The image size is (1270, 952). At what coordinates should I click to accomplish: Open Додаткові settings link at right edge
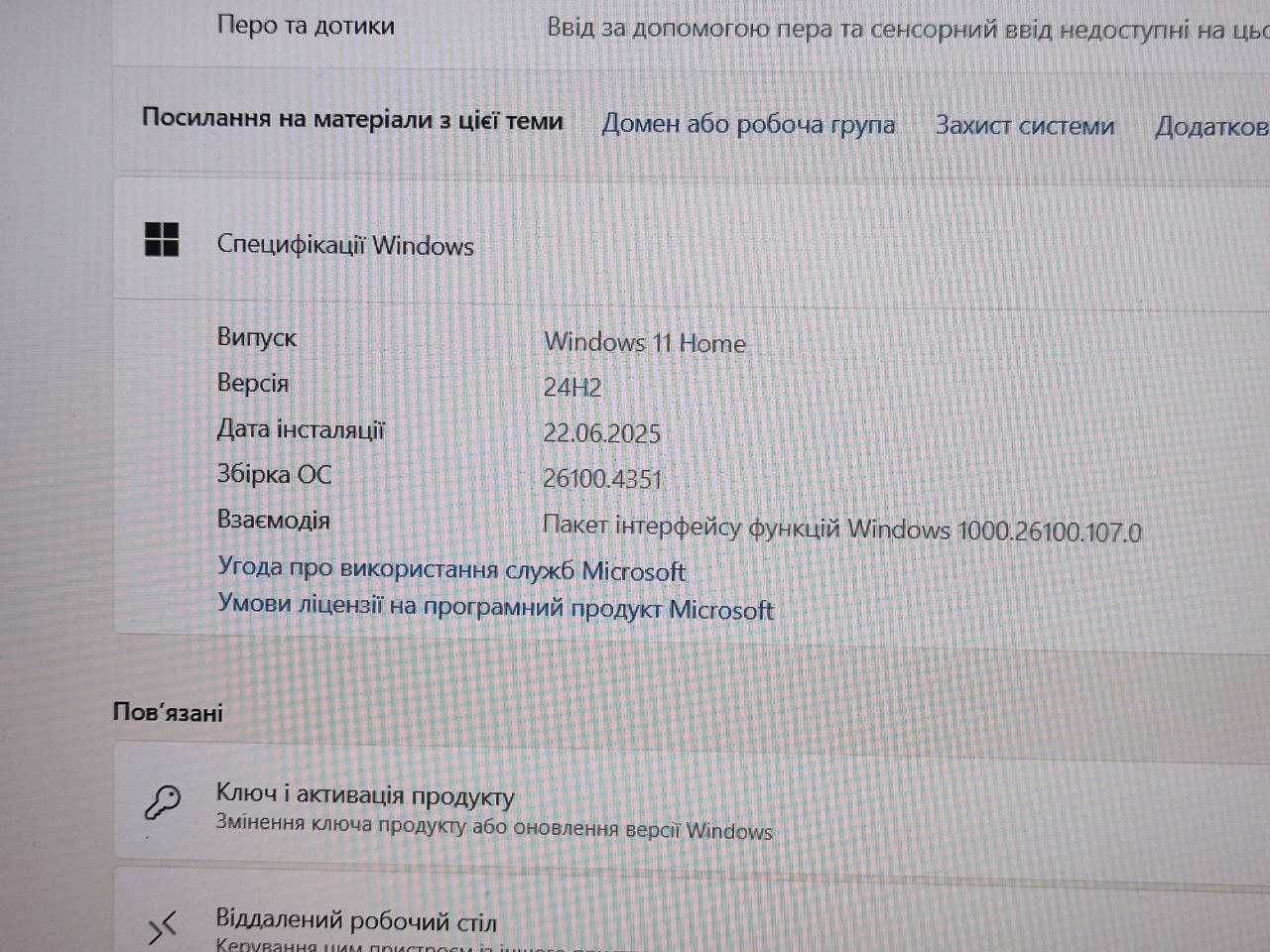tap(1211, 127)
